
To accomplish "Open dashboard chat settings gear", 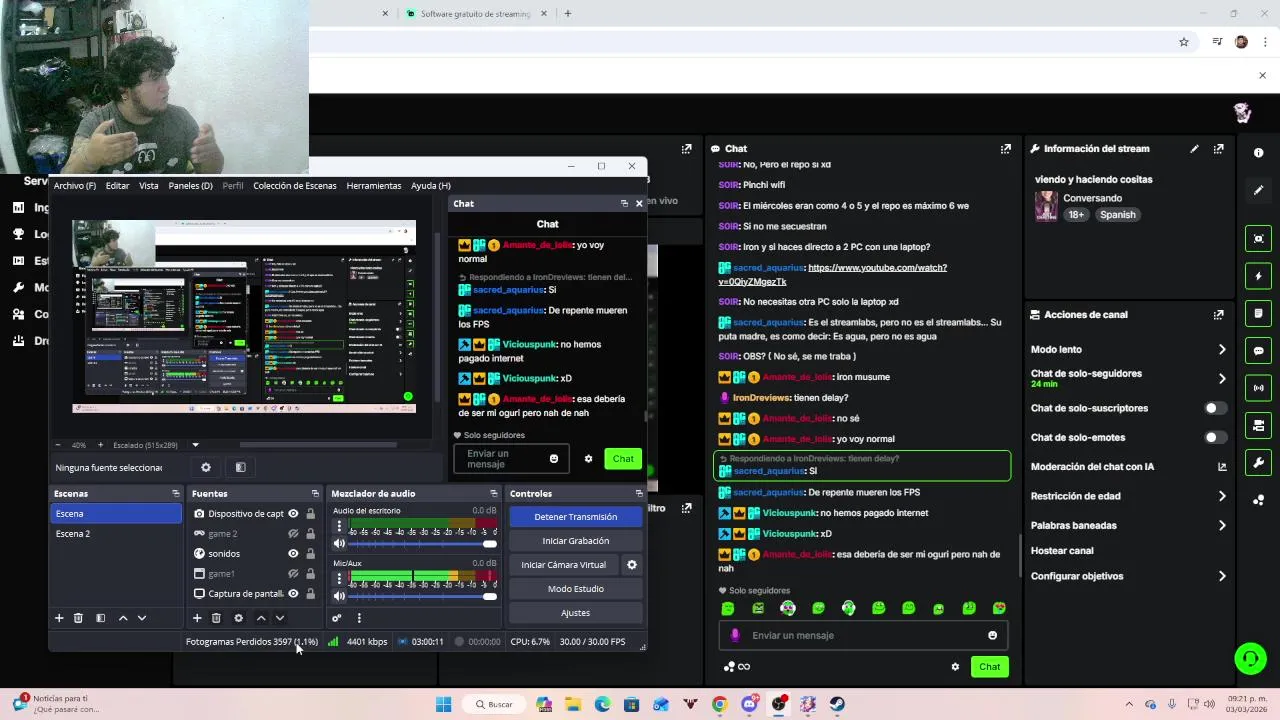I will point(955,667).
